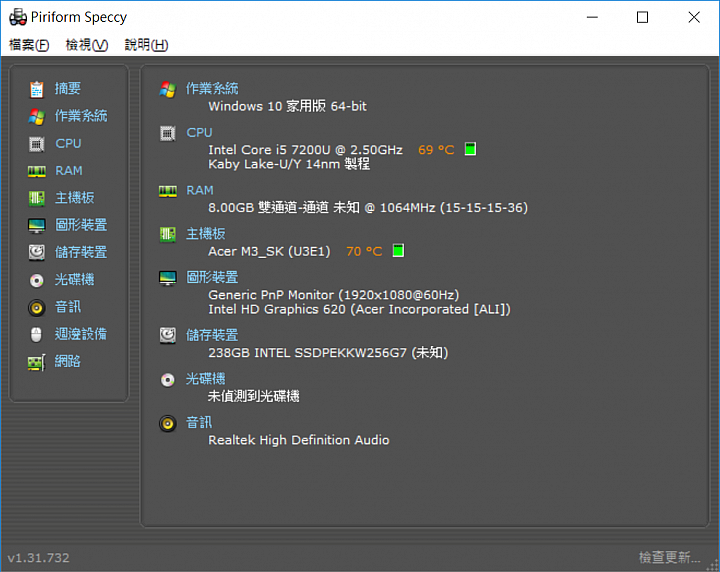
Task: Click Realtek High Definition Audio text
Action: pyautogui.click(x=298, y=440)
